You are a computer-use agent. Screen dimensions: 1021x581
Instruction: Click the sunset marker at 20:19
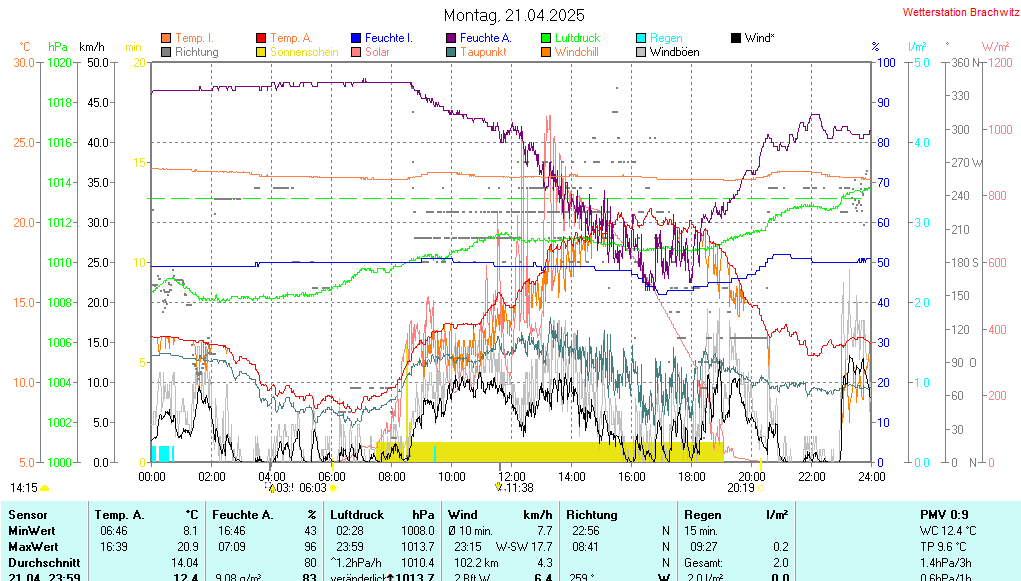(x=761, y=488)
